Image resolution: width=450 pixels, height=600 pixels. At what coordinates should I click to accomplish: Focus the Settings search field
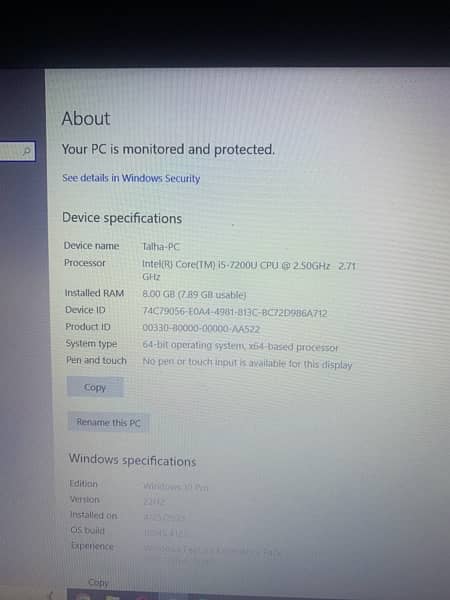17,151
